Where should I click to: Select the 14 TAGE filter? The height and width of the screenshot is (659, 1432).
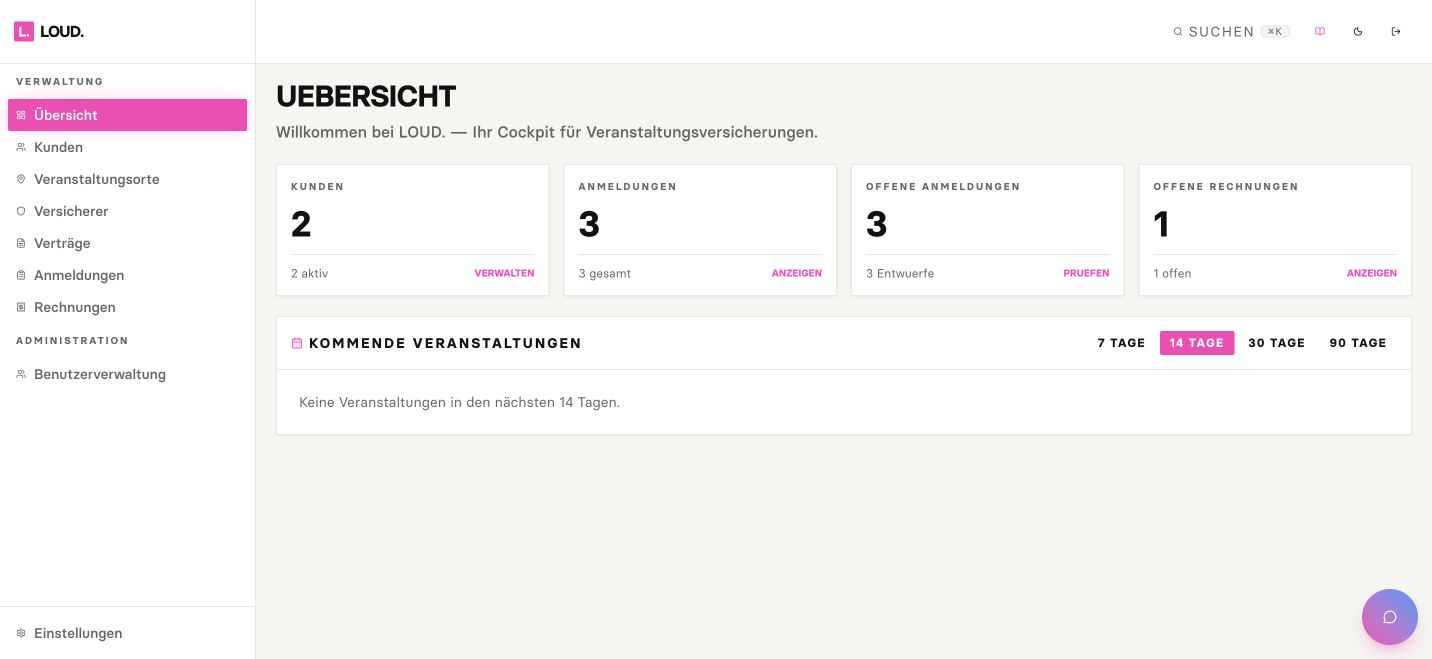click(1197, 343)
